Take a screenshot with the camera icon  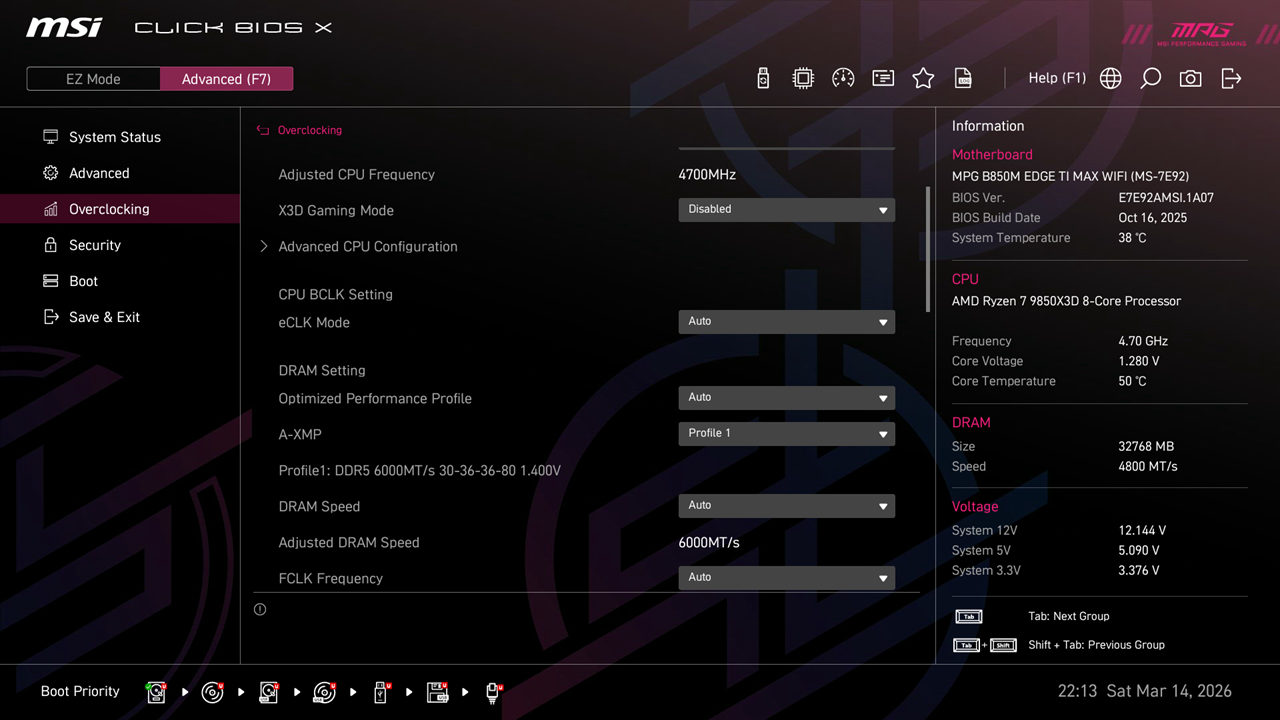tap(1190, 78)
